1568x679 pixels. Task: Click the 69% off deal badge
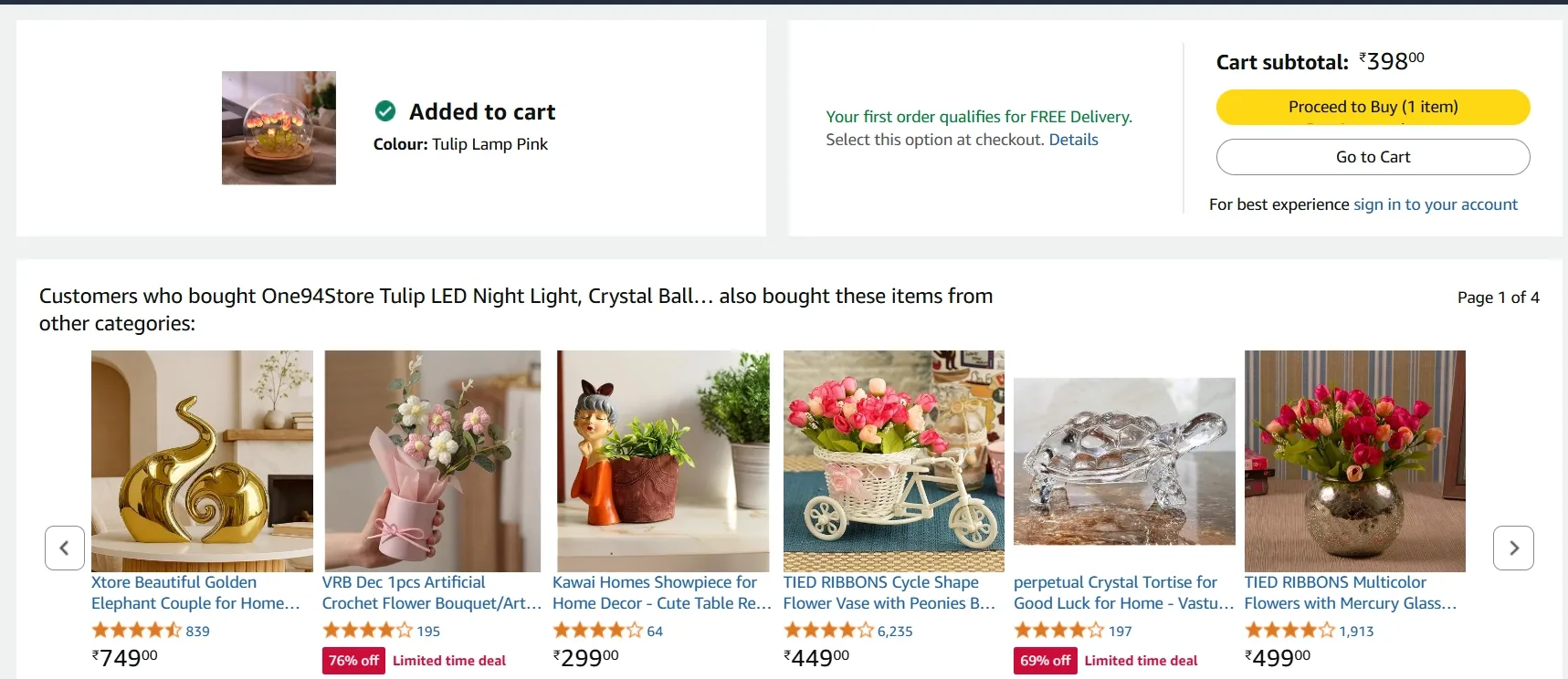point(1045,661)
